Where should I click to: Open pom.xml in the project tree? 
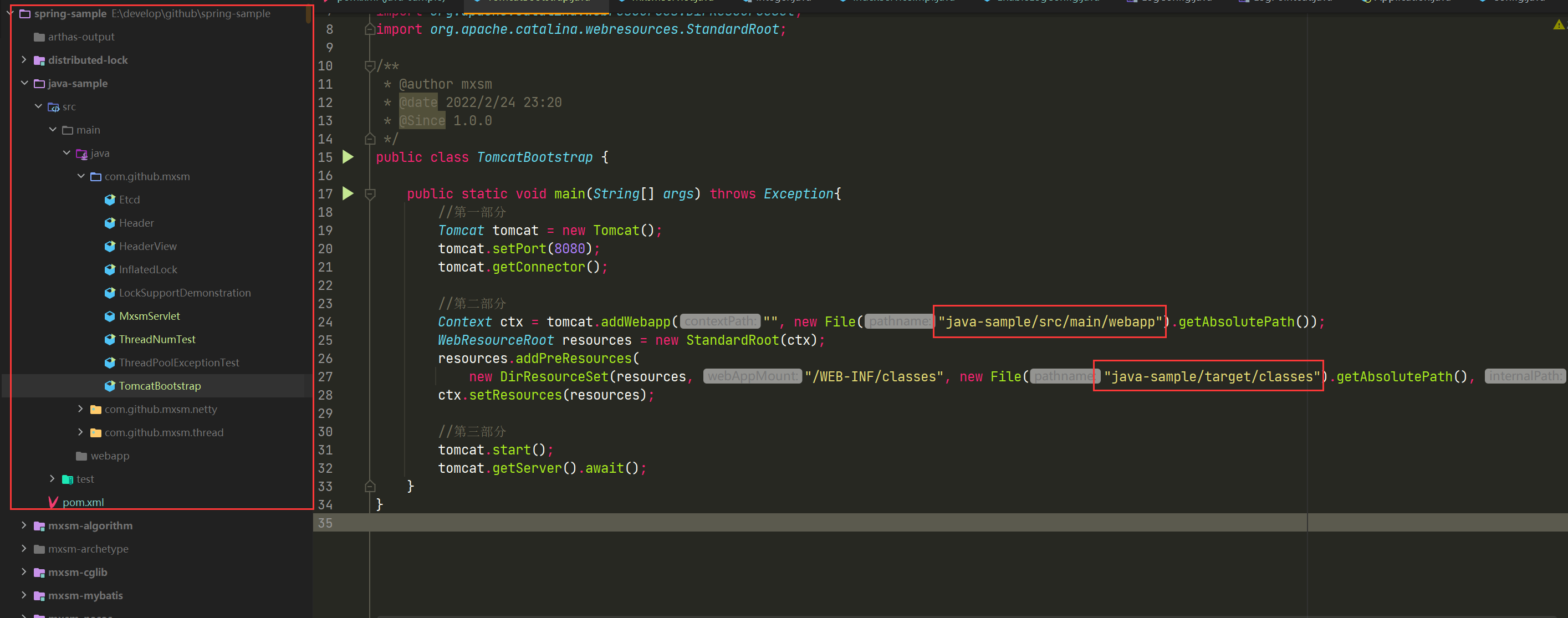coord(83,502)
